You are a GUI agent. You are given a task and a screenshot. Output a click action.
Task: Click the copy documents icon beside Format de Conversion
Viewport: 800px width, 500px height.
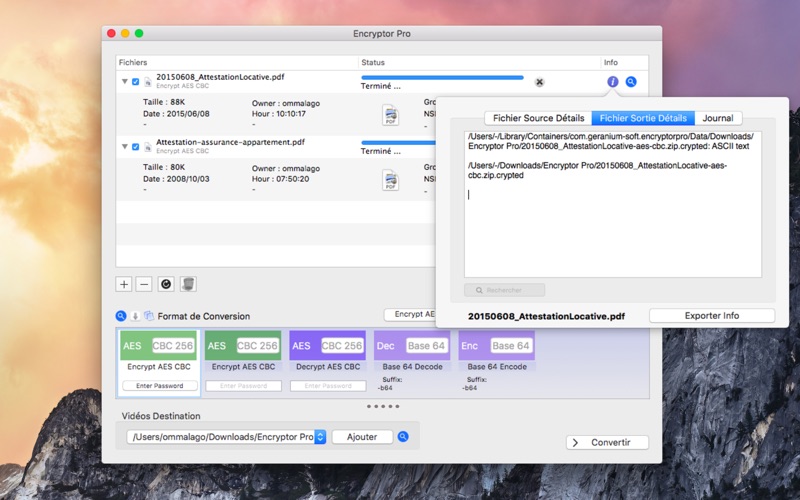coord(149,316)
